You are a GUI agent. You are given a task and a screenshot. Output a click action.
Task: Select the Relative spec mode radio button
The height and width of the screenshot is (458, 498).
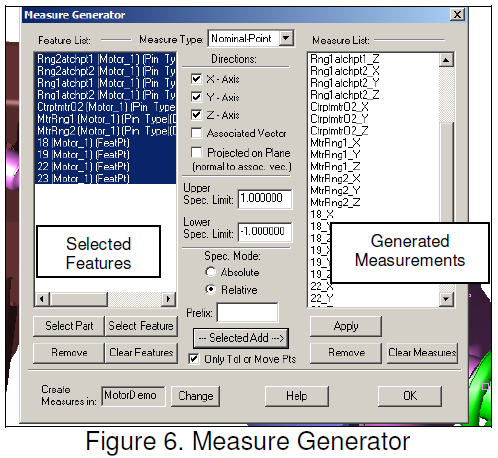pos(211,289)
